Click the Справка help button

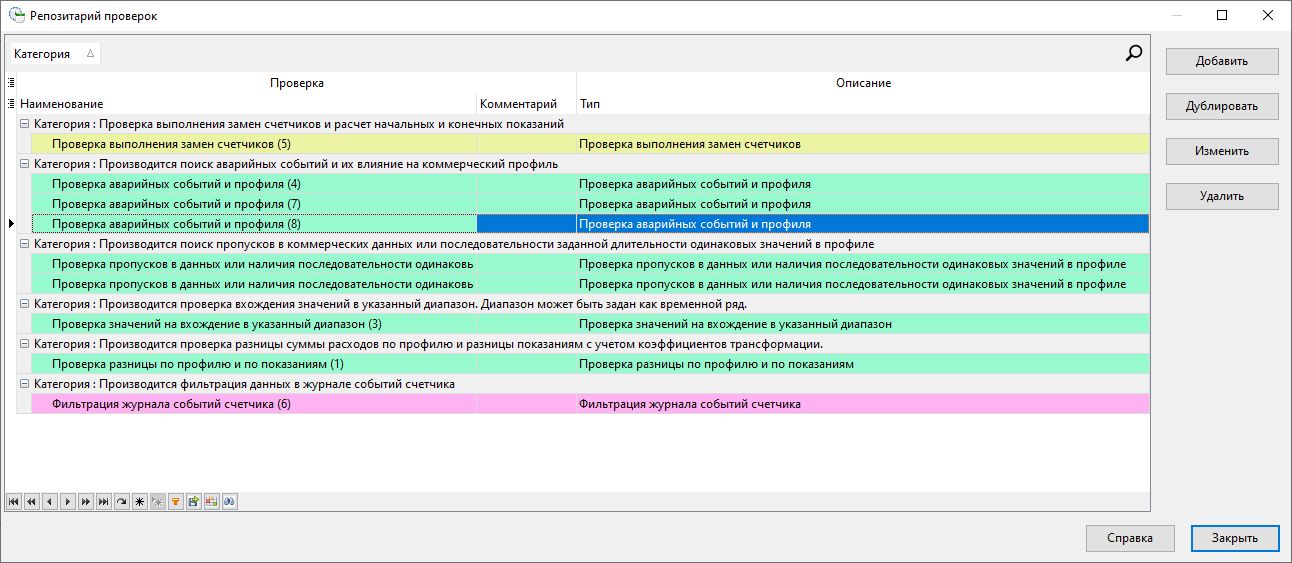[x=1129, y=538]
